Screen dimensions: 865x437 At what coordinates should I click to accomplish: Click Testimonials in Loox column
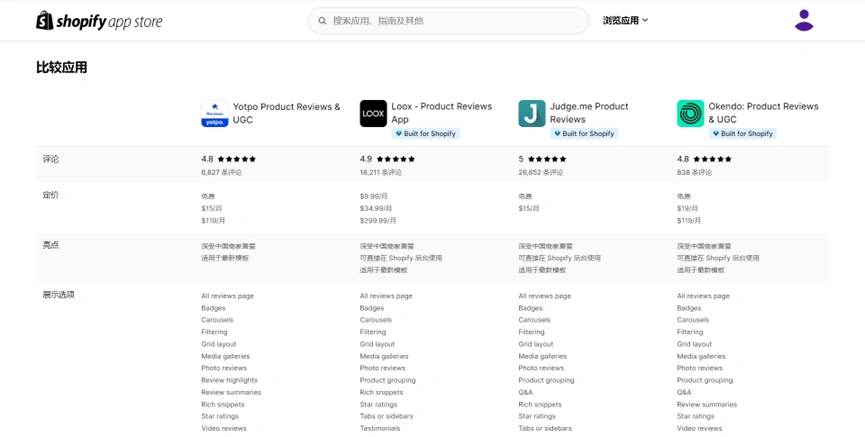(380, 429)
